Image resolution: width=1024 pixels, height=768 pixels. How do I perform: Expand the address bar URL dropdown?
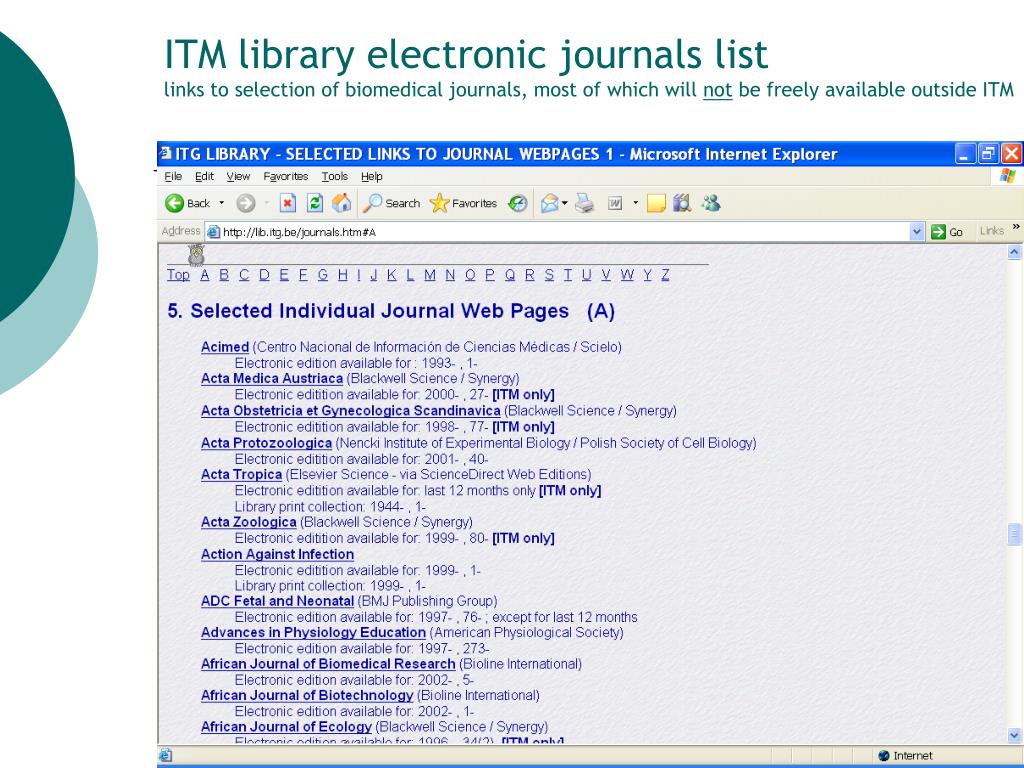click(x=917, y=232)
